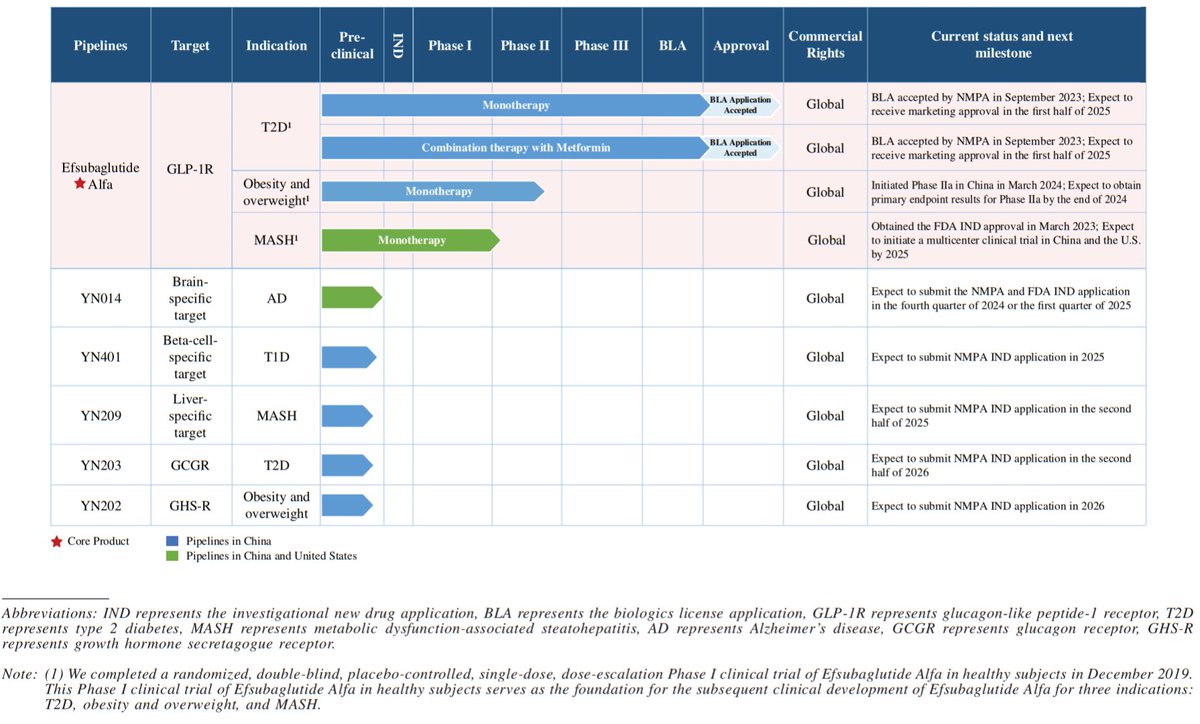This screenshot has height=724, width=1200.
Task: Select the YN209 pipeline cell
Action: click(100, 416)
